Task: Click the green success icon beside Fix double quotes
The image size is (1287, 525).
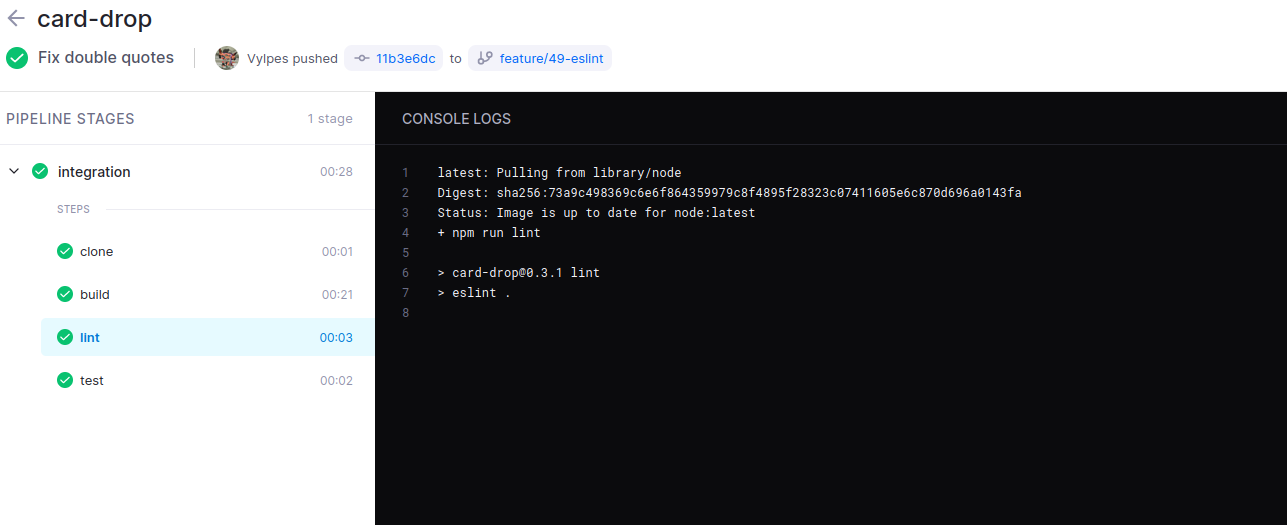Action: (x=17, y=58)
